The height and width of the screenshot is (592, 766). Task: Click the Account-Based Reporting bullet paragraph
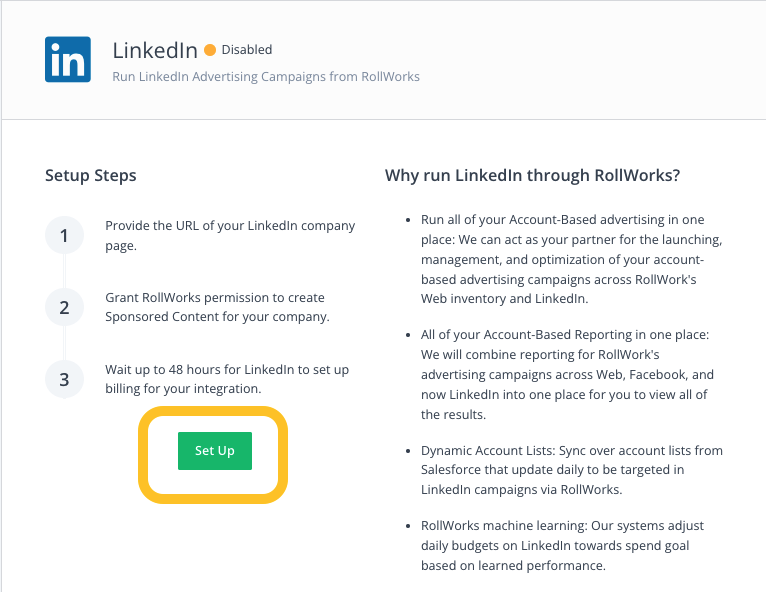[x=567, y=375]
